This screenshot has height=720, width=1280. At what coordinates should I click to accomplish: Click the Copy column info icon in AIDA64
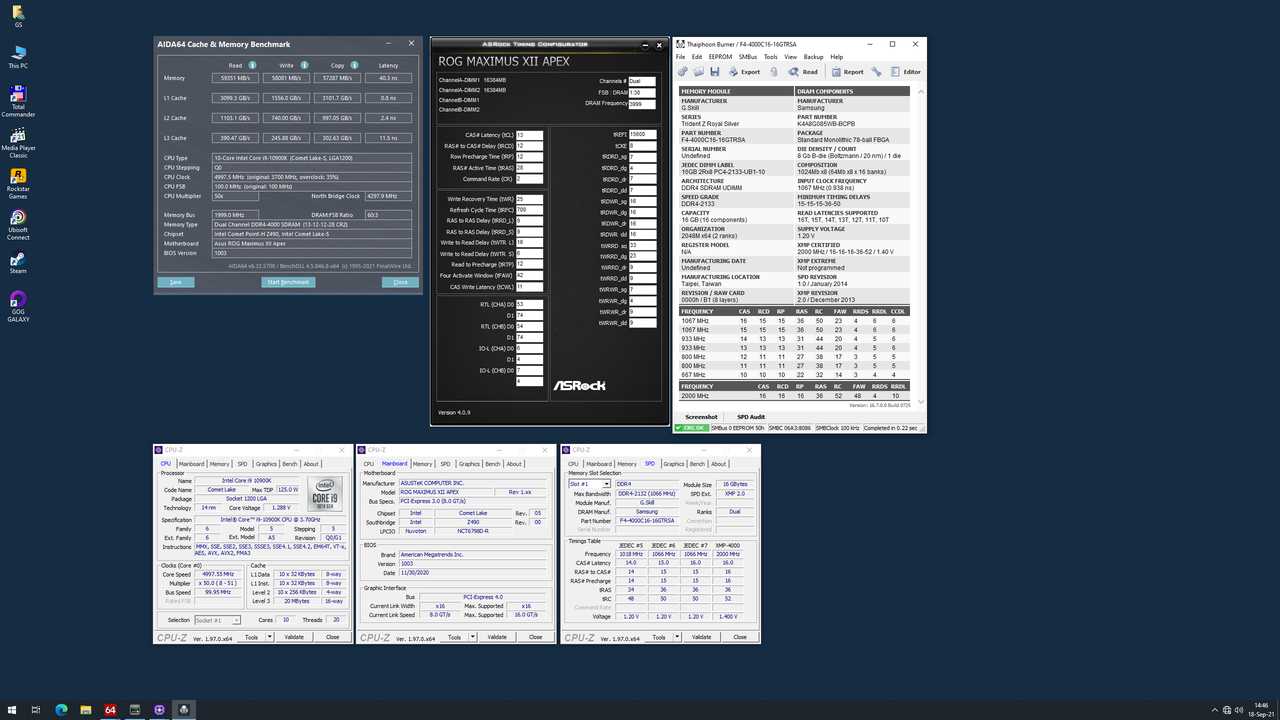(356, 66)
